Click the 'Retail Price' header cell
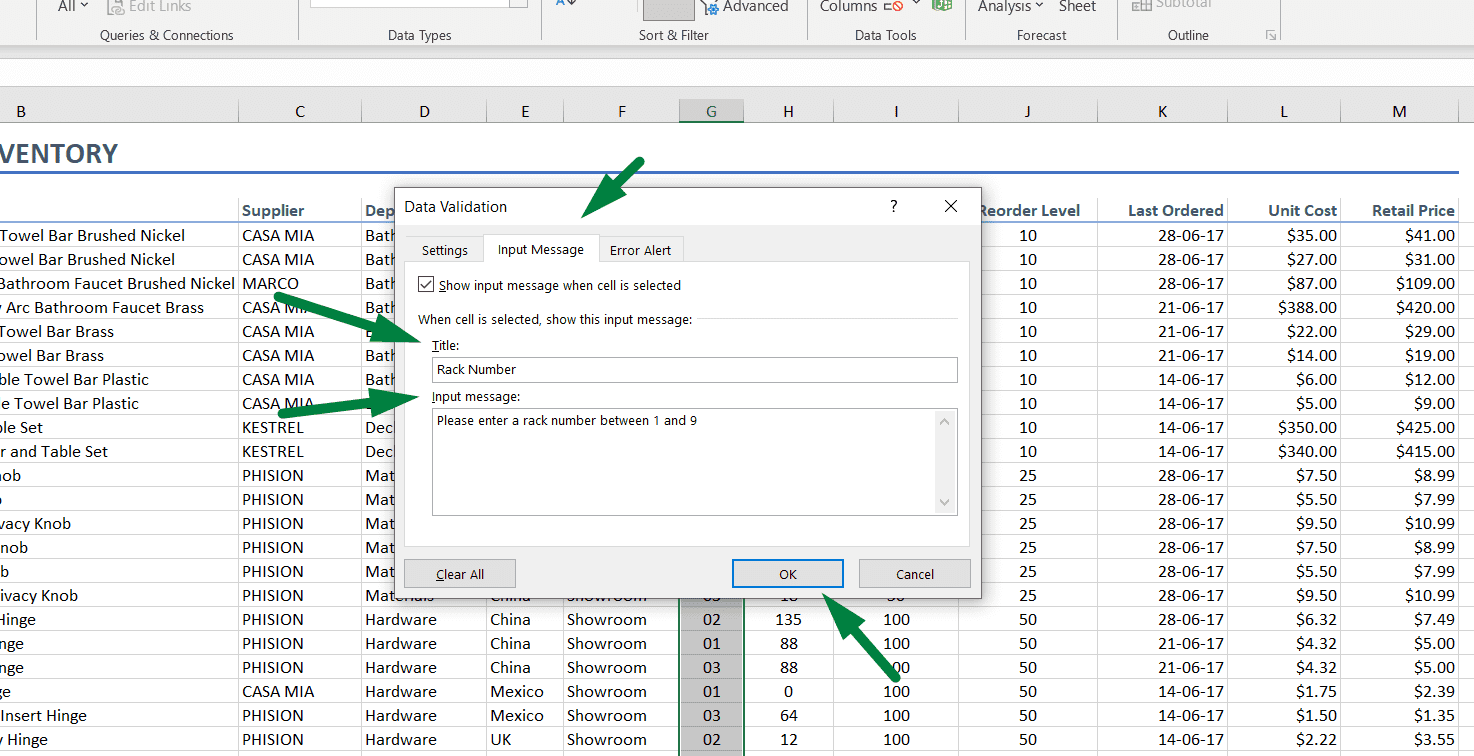Image resolution: width=1474 pixels, height=756 pixels. coord(1399,211)
